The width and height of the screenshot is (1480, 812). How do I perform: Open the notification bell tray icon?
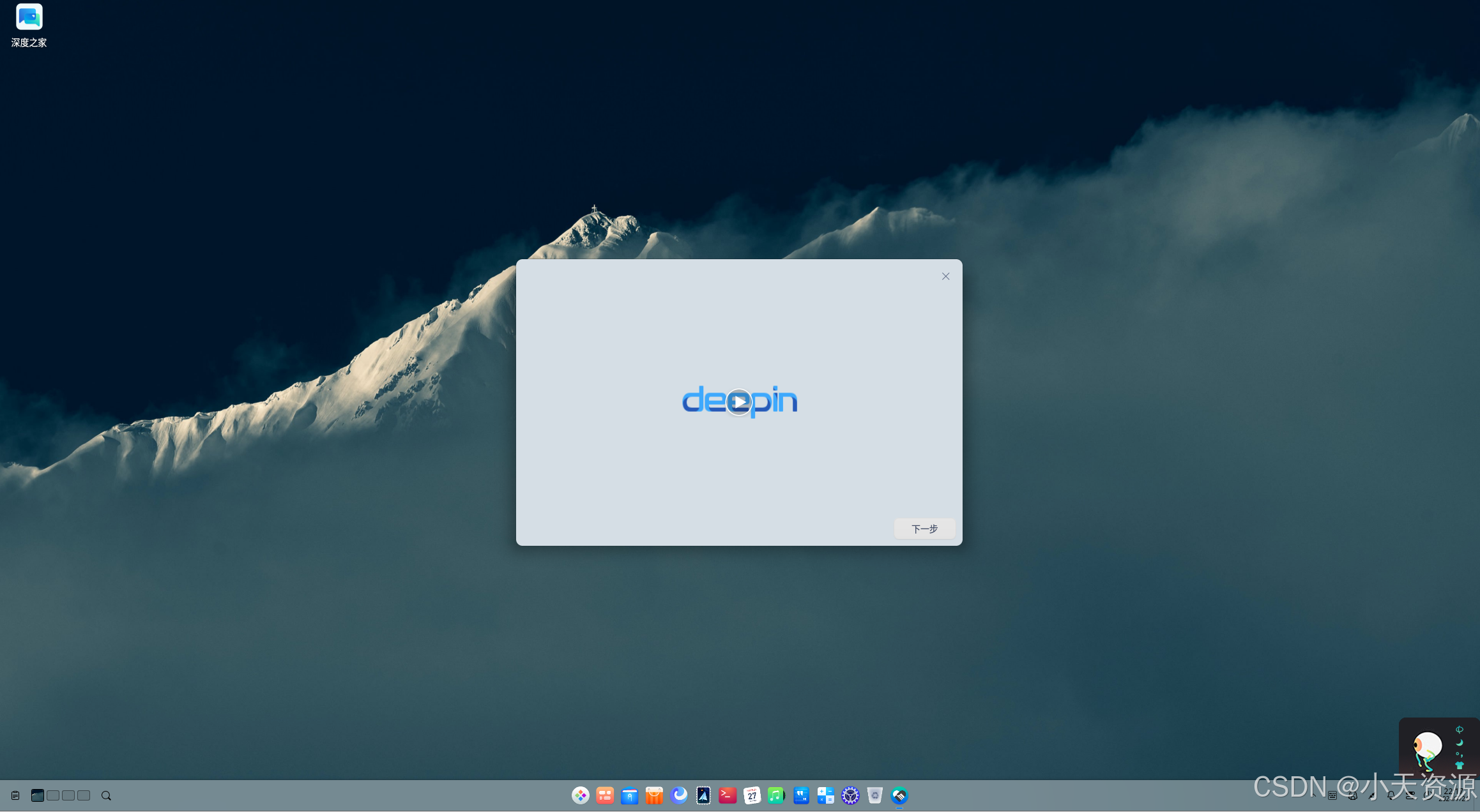click(1391, 795)
